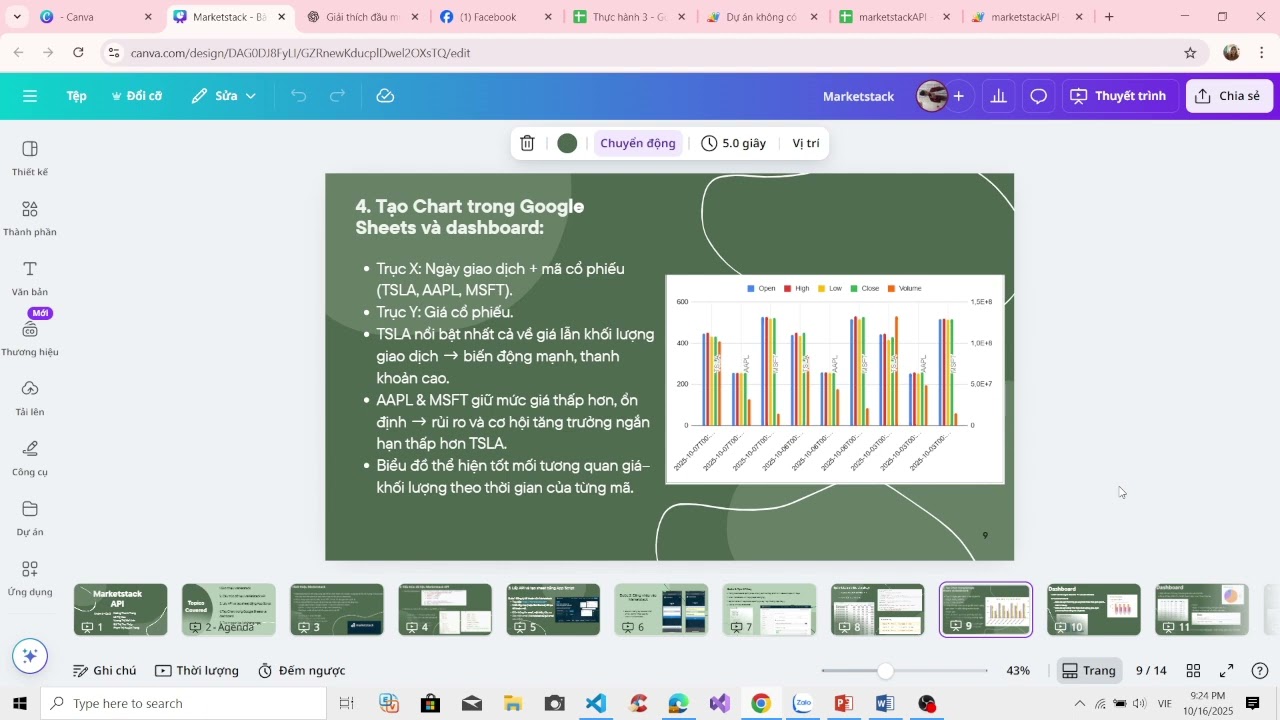Open the page background green color swatch
Image resolution: width=1280 pixels, height=720 pixels.
click(x=567, y=143)
